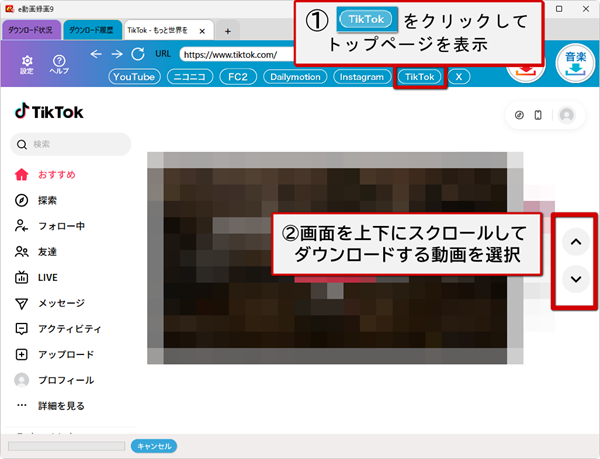
Task: Click the browser back arrow
Action: click(x=96, y=54)
